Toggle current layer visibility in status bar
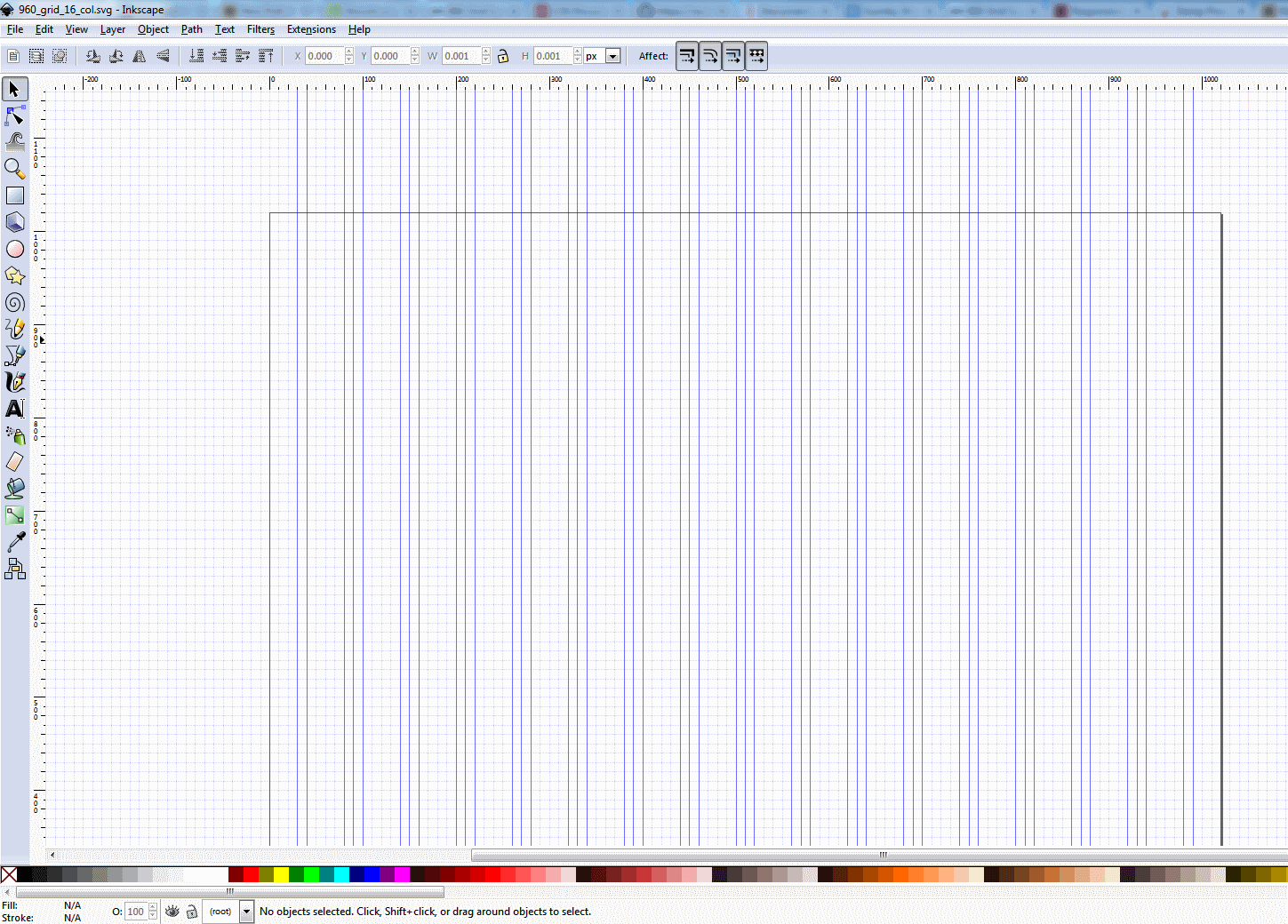This screenshot has width=1288, height=924. [172, 912]
